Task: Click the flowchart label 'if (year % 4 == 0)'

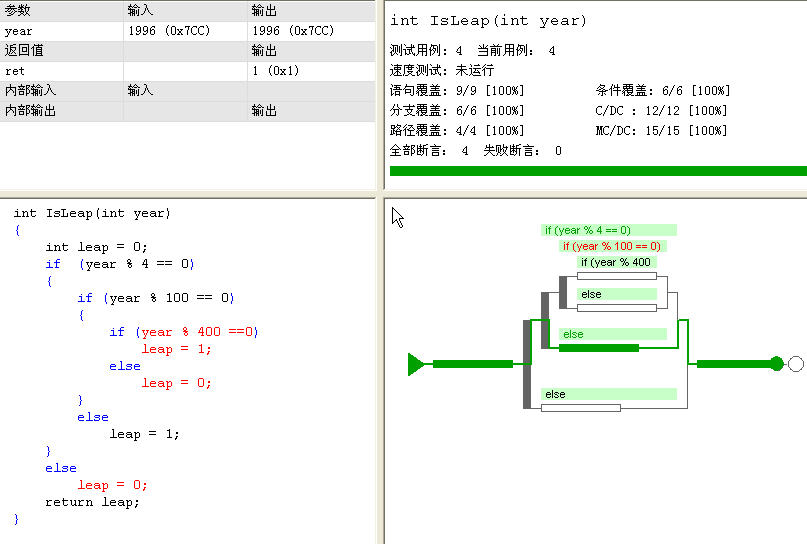Action: (587, 230)
